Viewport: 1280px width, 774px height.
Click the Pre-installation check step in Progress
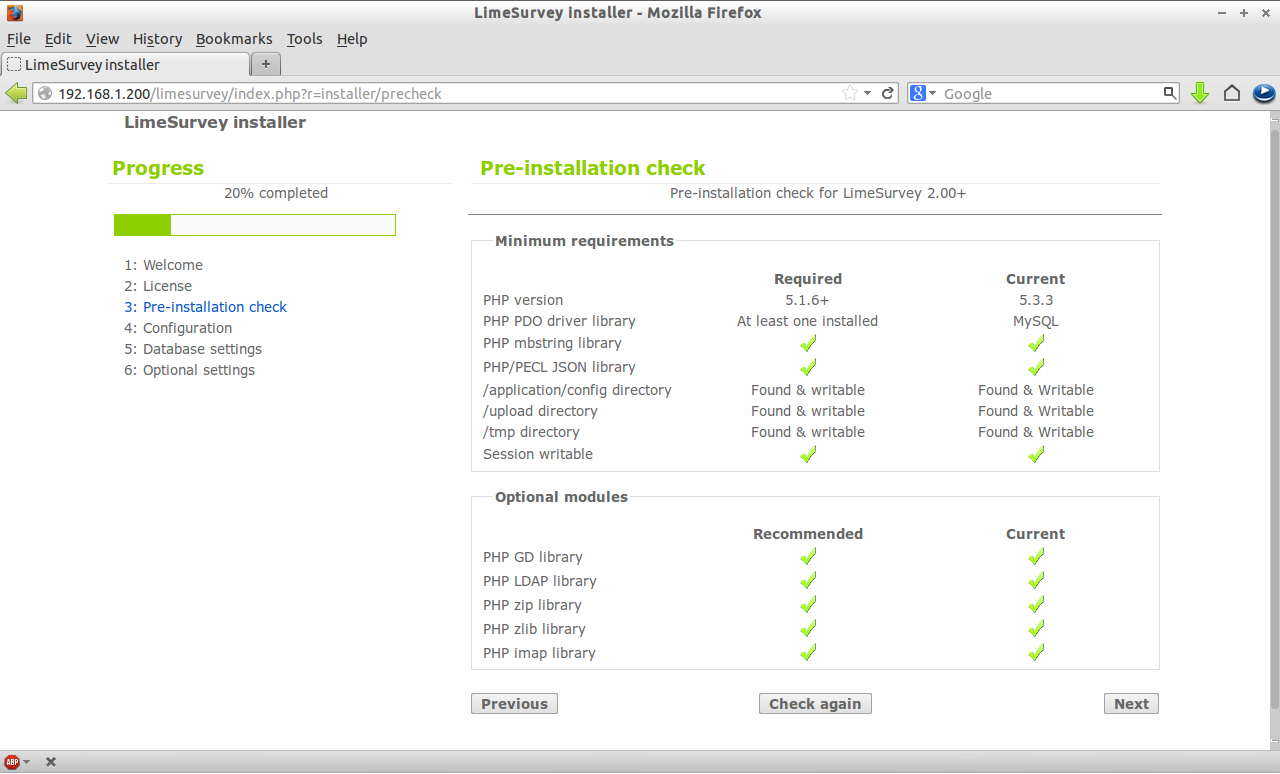[215, 307]
